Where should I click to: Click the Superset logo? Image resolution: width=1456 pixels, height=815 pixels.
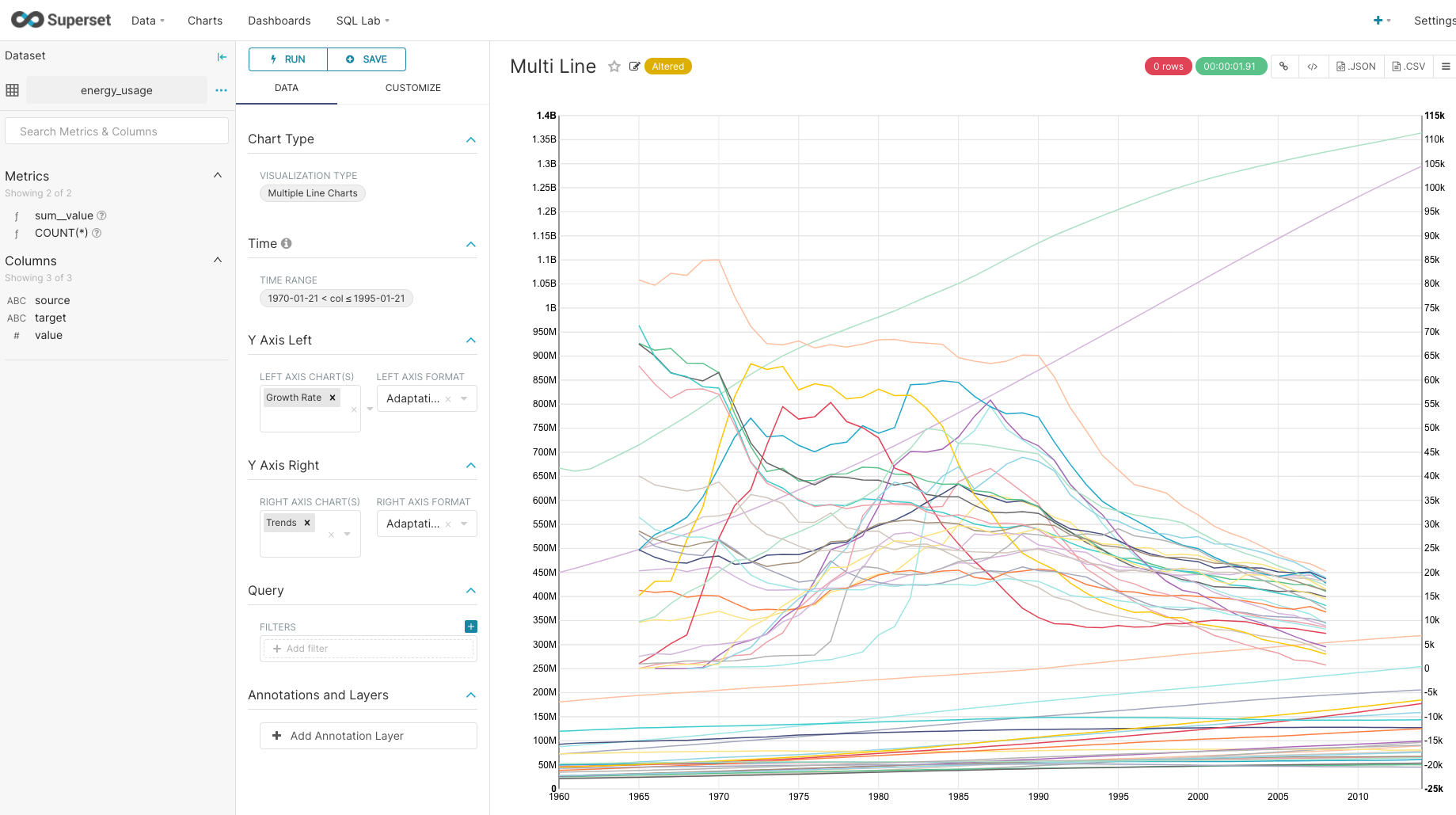(x=61, y=20)
